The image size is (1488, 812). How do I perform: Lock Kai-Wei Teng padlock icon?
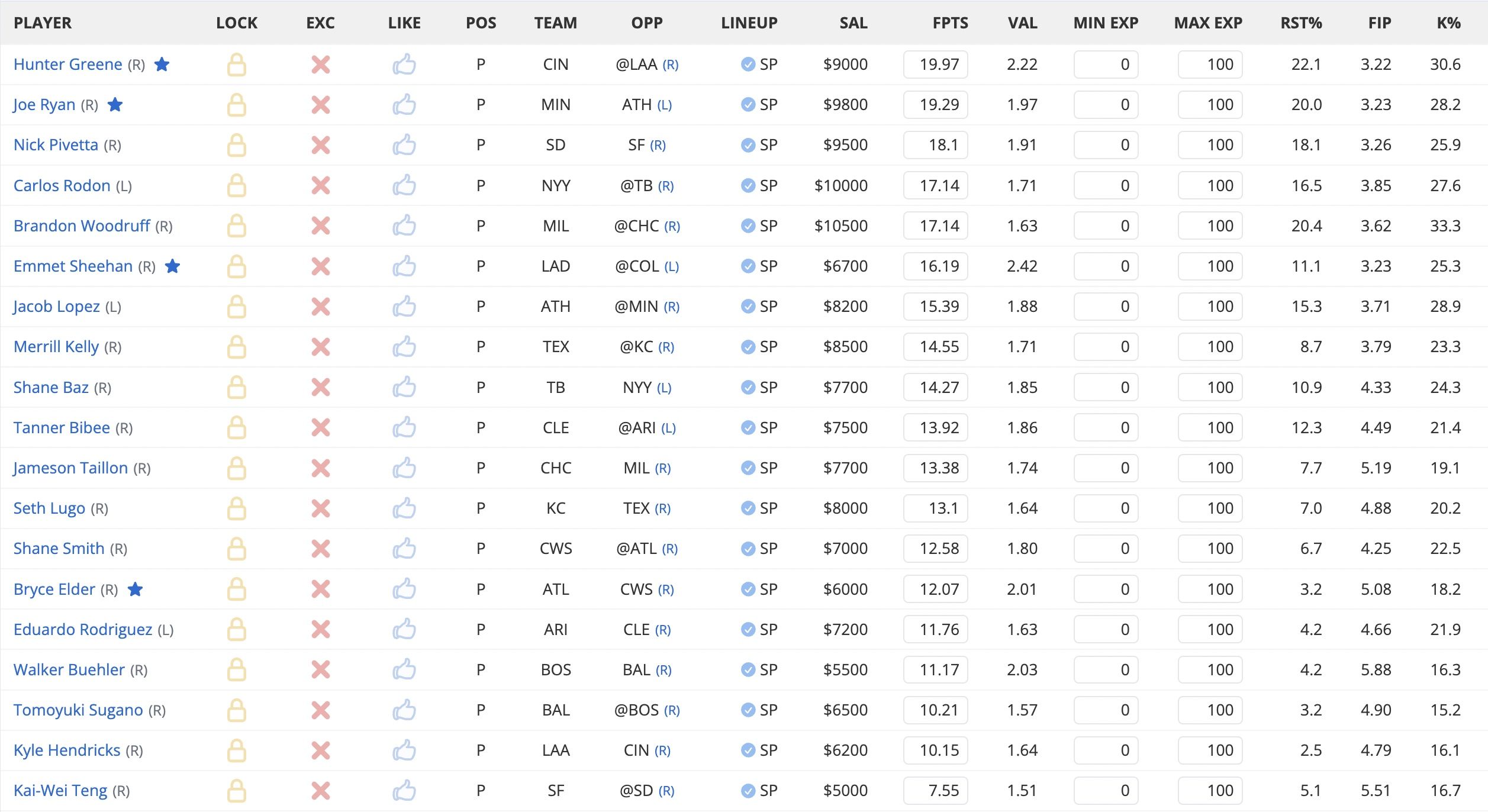pyautogui.click(x=237, y=791)
